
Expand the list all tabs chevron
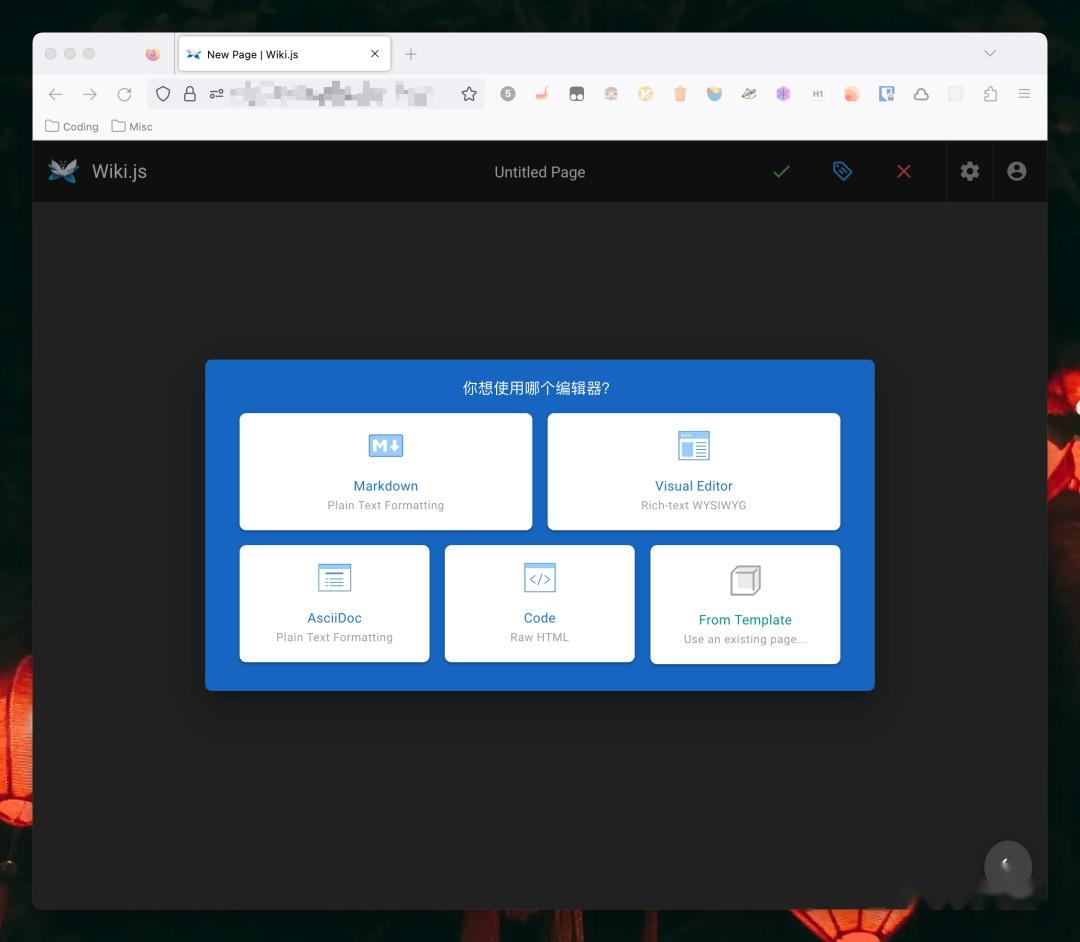(x=990, y=54)
